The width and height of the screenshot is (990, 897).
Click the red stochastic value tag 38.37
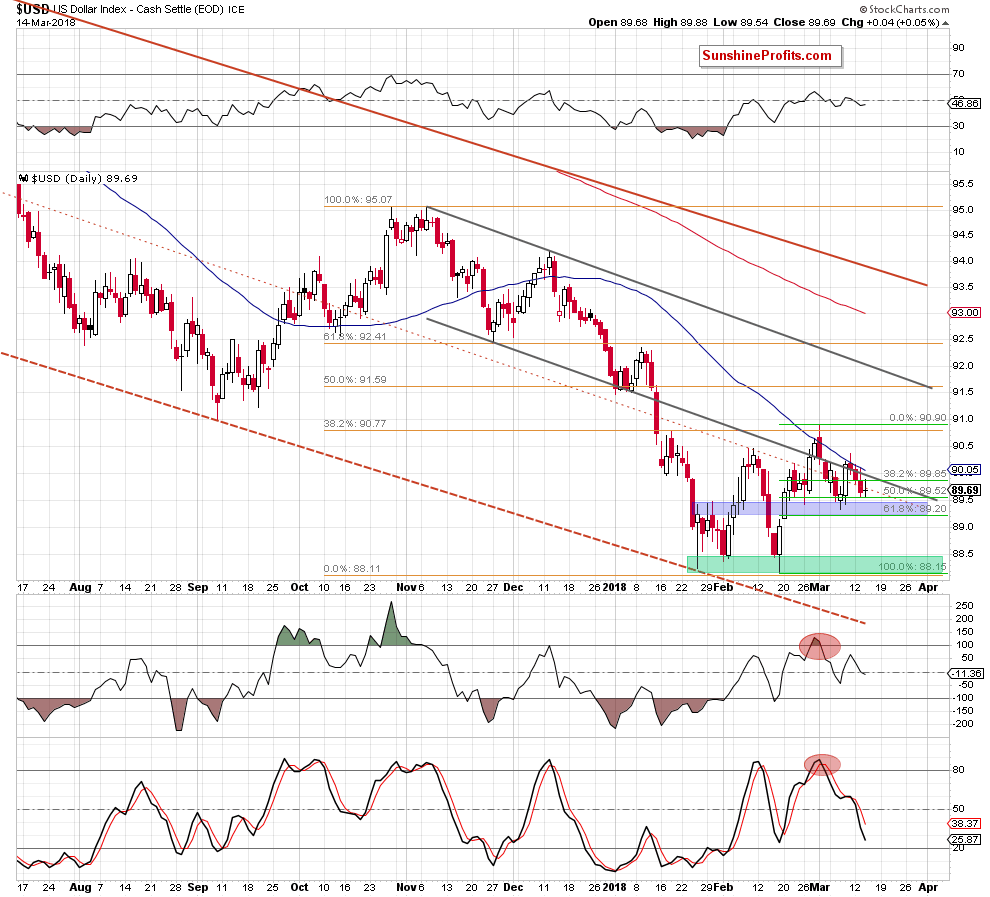[965, 823]
